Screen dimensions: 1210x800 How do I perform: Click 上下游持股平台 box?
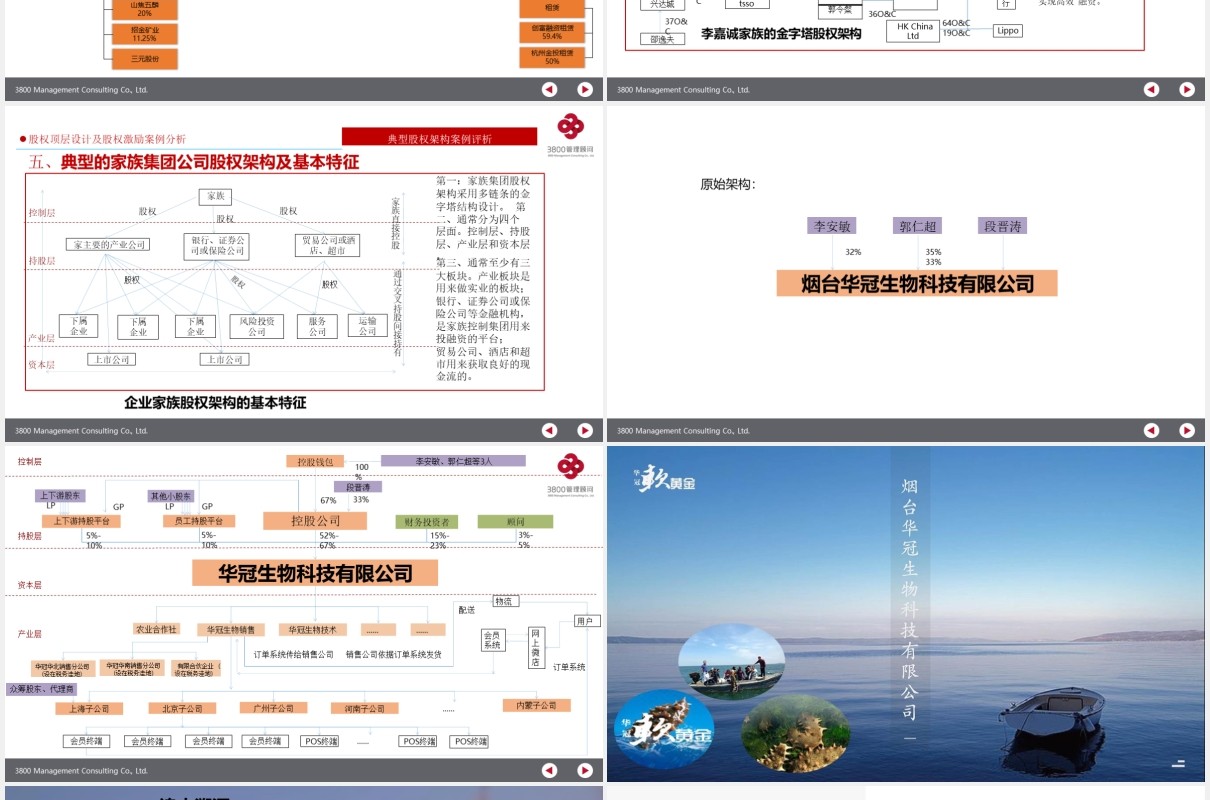(81, 521)
